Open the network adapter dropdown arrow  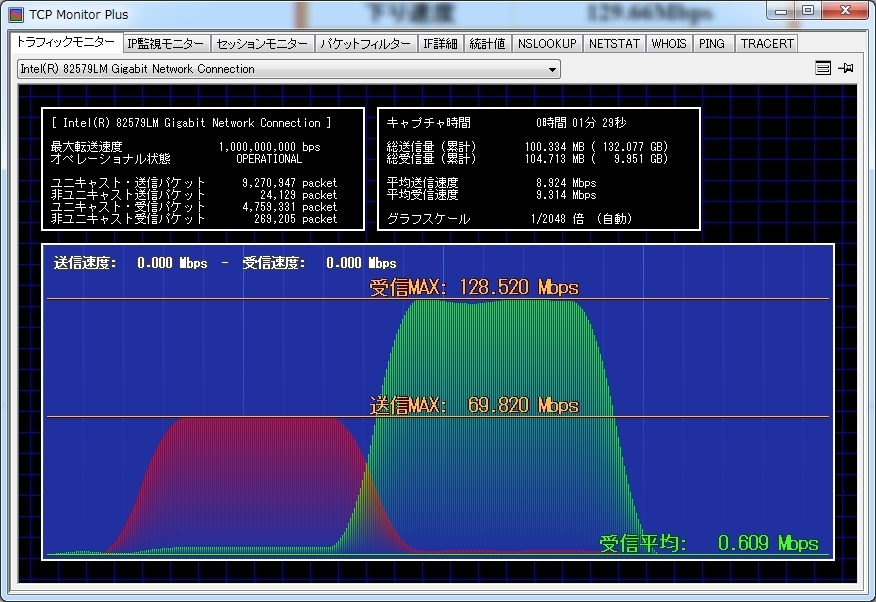click(552, 70)
